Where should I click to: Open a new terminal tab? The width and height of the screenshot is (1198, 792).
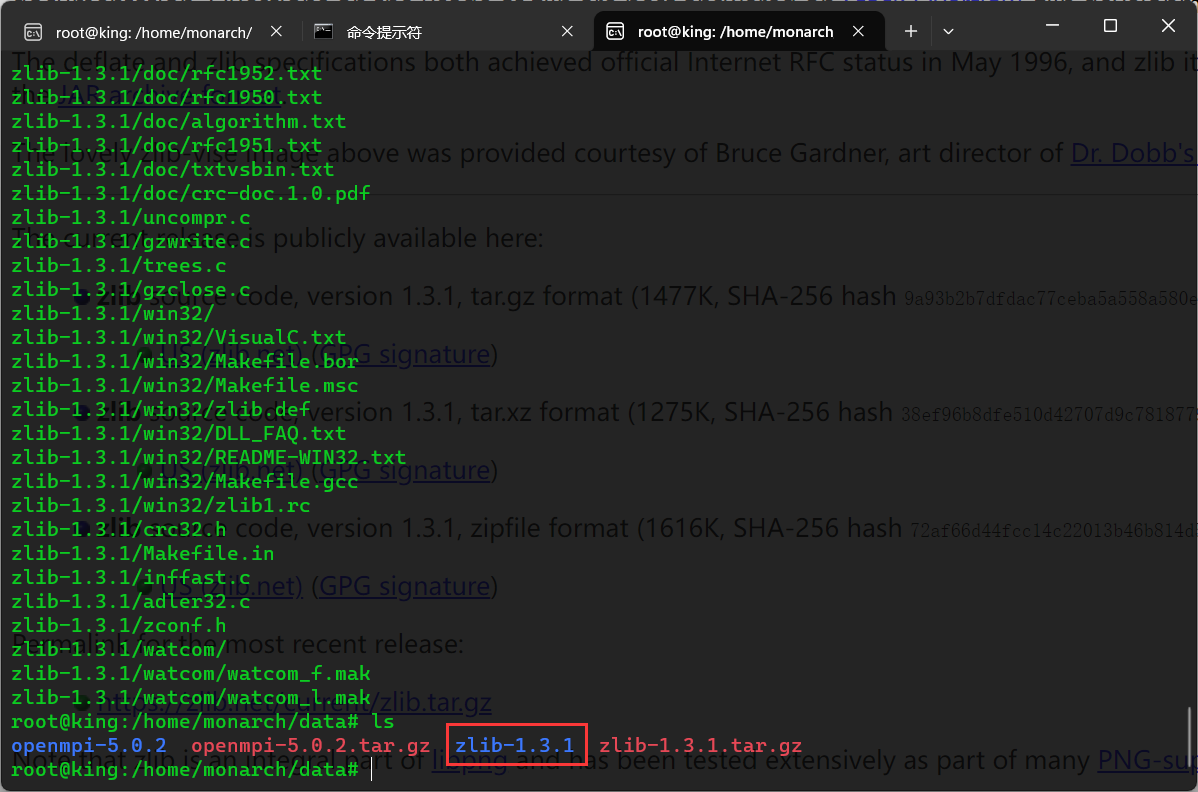pos(911,31)
